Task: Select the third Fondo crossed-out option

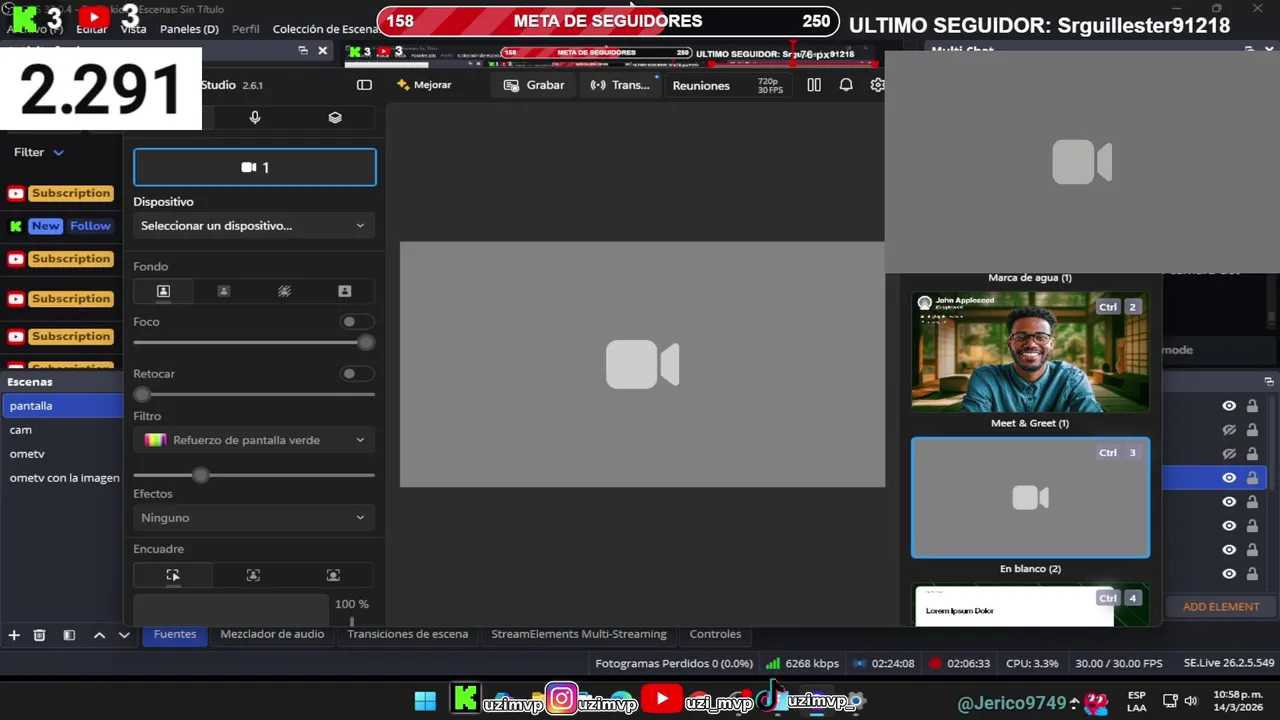Action: [x=284, y=291]
